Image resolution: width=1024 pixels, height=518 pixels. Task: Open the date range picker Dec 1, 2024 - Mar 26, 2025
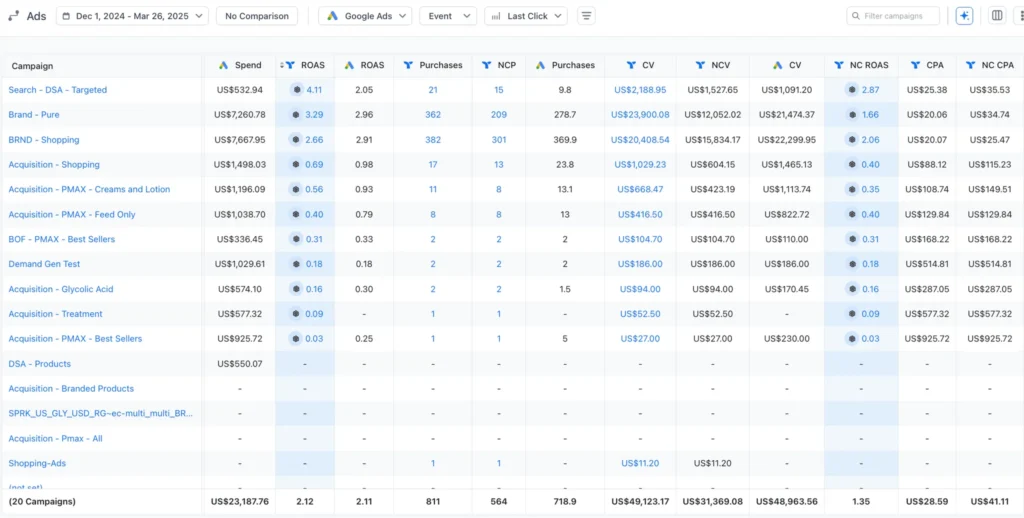pos(132,16)
